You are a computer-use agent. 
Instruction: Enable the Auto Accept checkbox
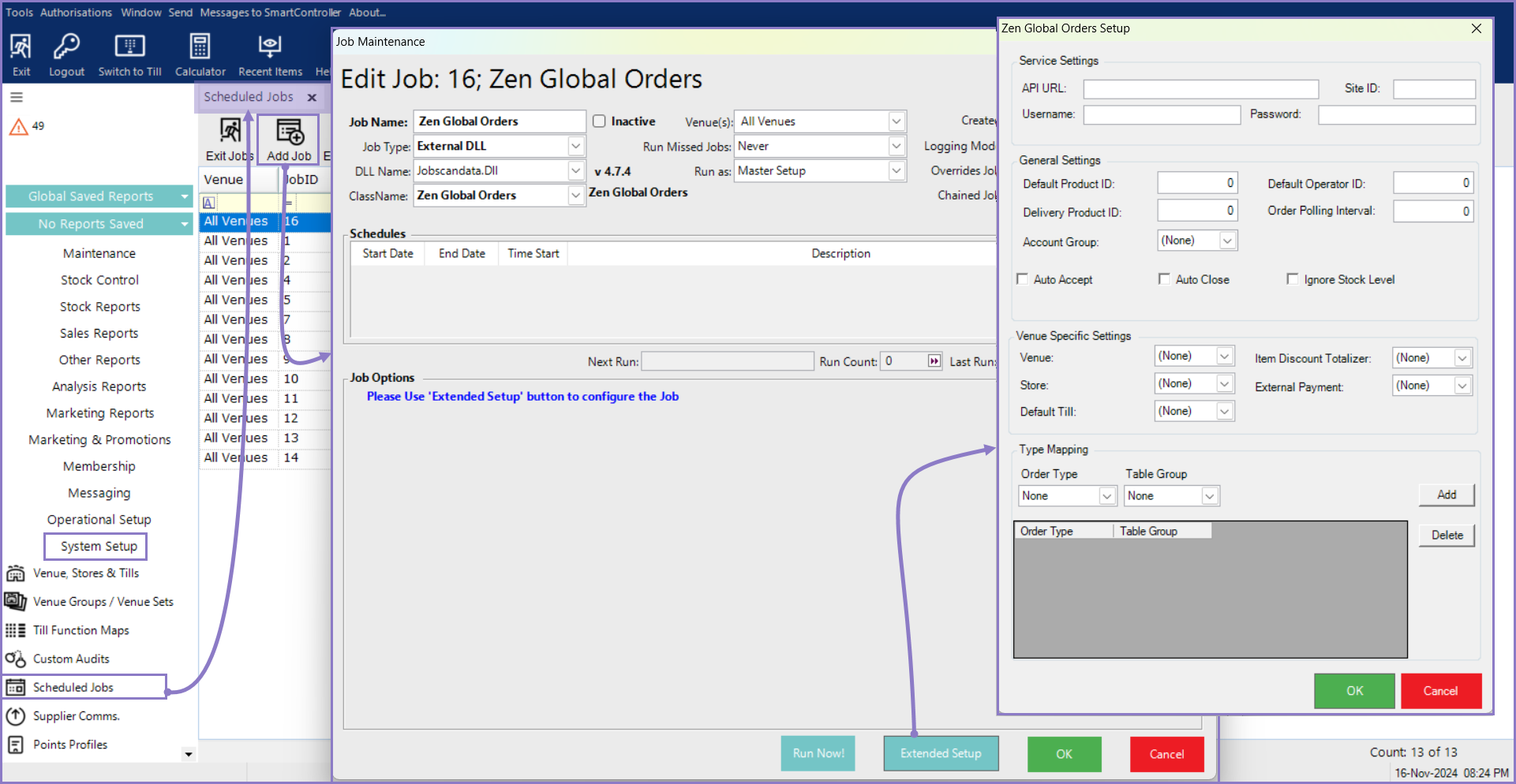(1023, 278)
